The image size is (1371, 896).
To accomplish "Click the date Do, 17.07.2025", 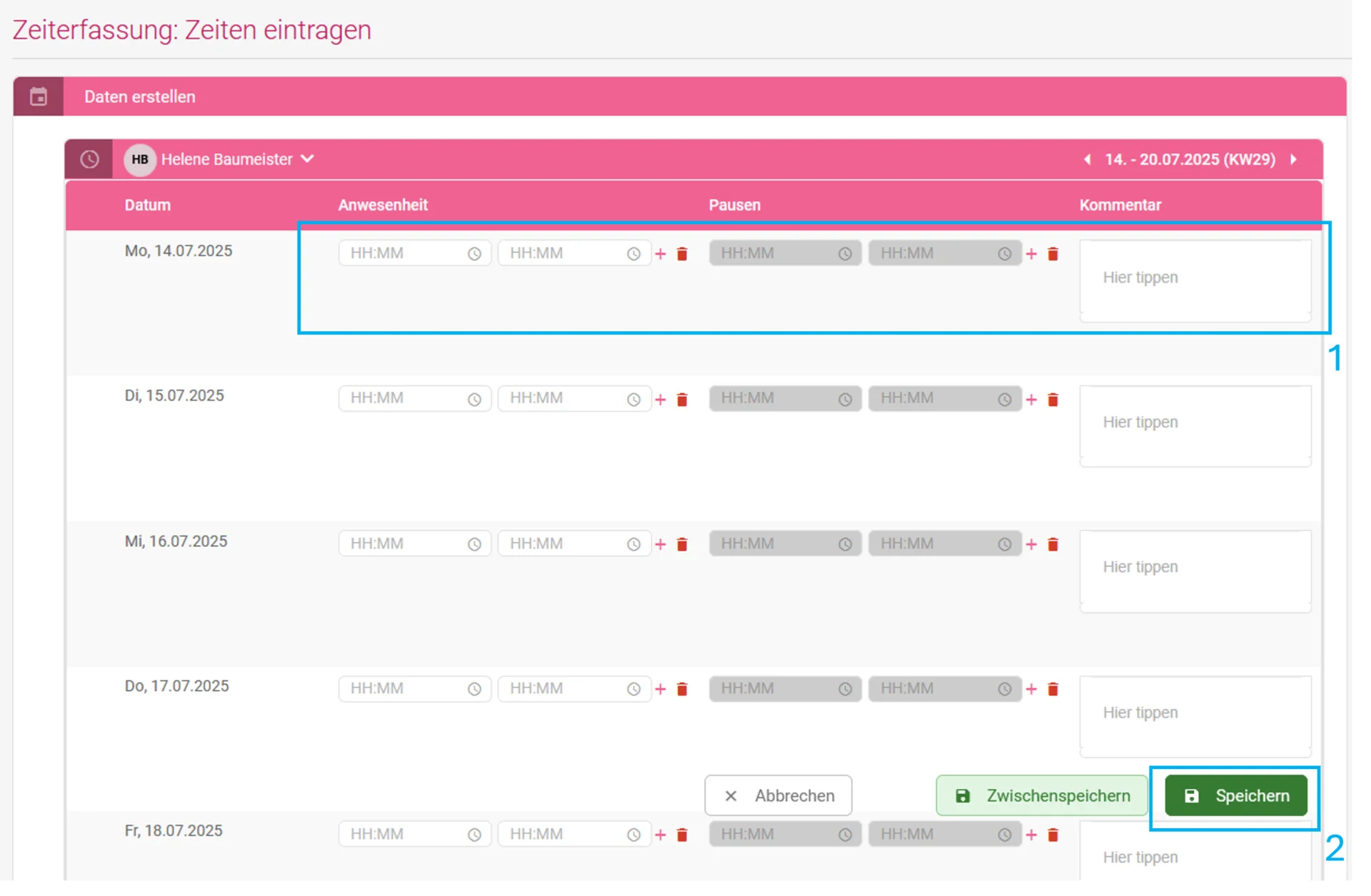I will 176,686.
